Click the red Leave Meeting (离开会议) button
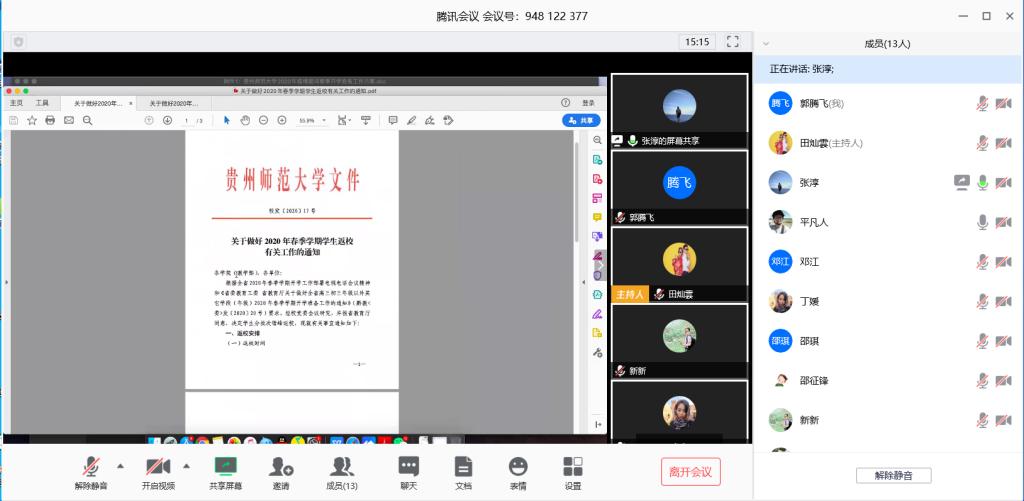The width and height of the screenshot is (1024, 501). [690, 472]
